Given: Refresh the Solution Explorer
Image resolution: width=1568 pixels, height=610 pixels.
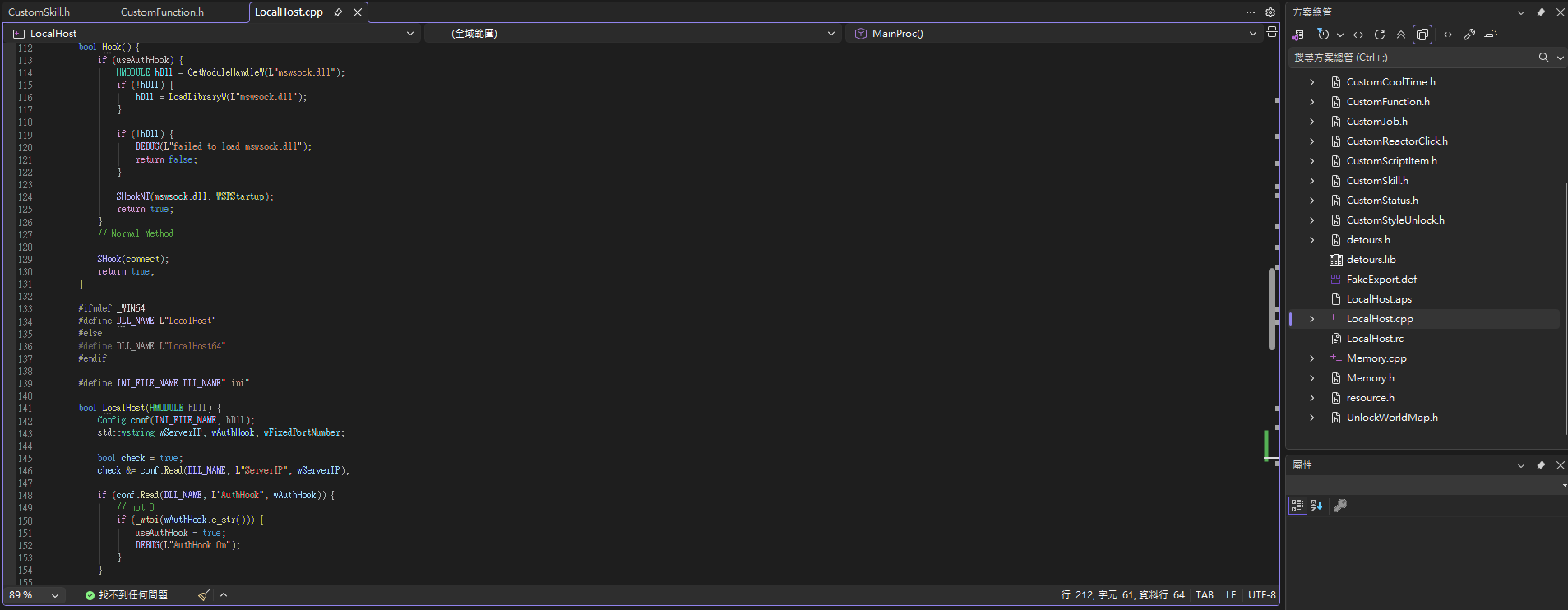Looking at the screenshot, I should 1380,35.
